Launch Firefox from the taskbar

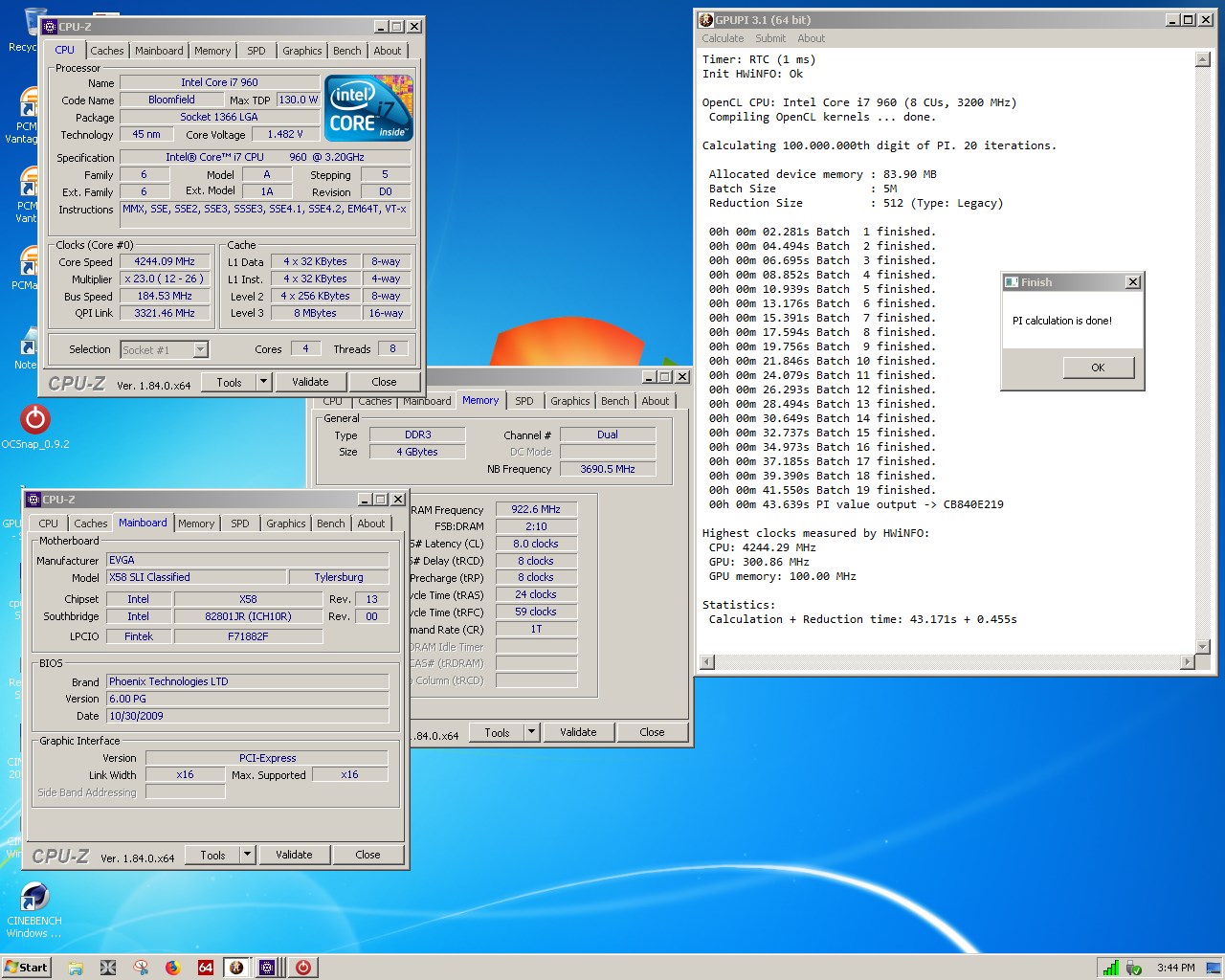pos(172,968)
